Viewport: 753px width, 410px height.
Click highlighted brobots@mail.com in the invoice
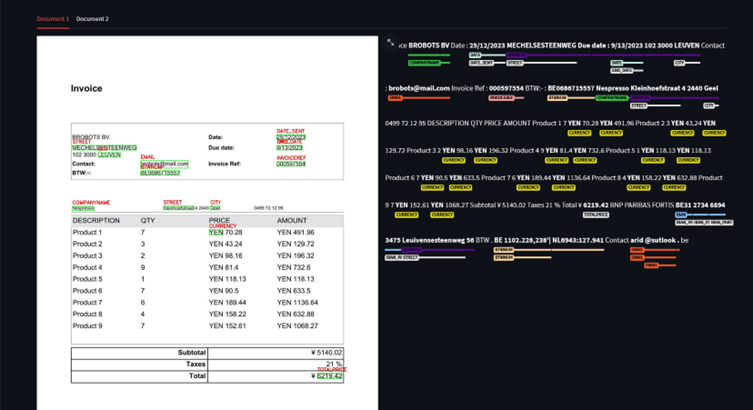click(164, 164)
